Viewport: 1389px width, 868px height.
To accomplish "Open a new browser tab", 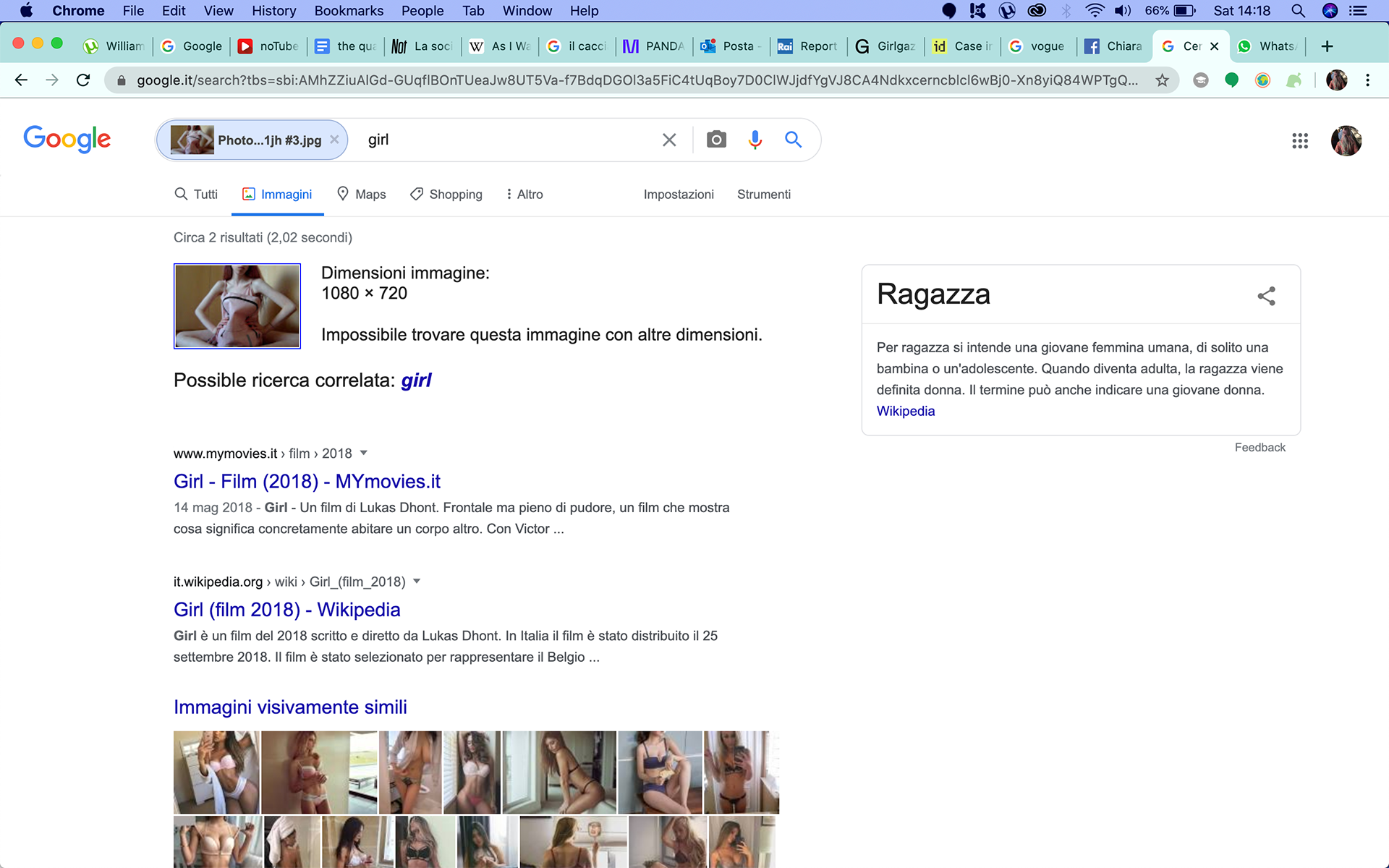I will pyautogui.click(x=1327, y=46).
